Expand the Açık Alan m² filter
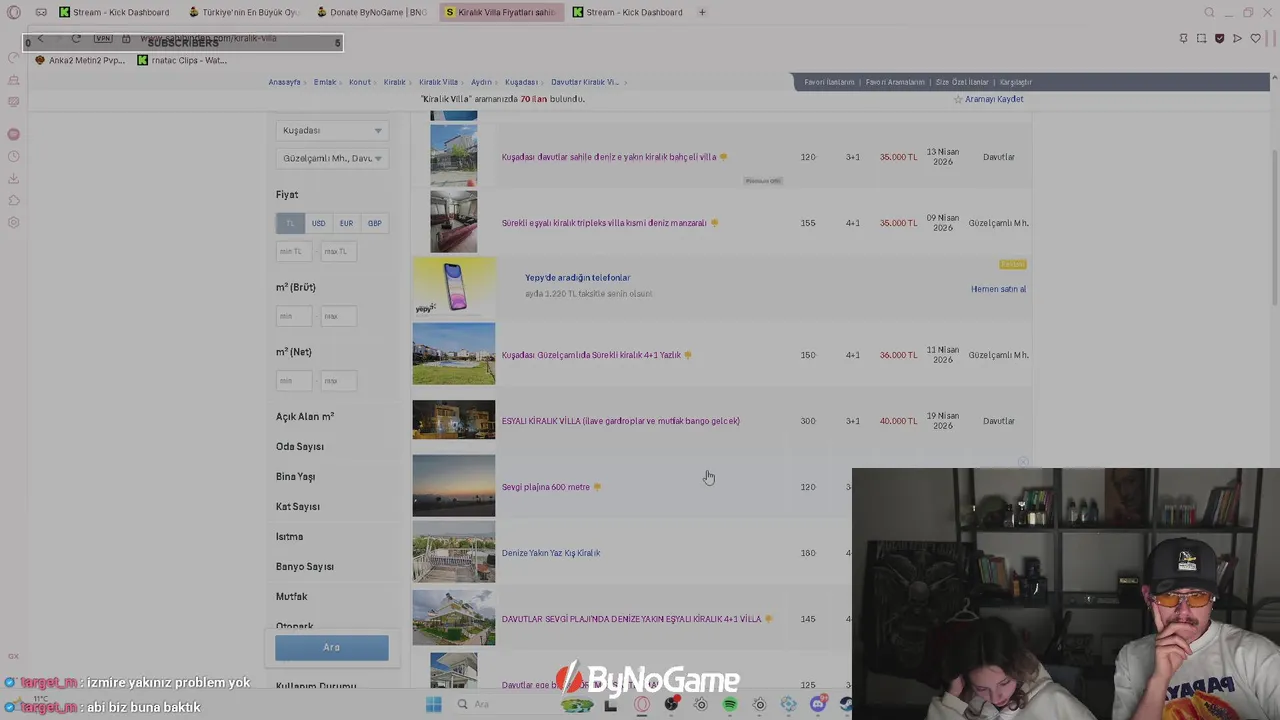 [x=305, y=417]
